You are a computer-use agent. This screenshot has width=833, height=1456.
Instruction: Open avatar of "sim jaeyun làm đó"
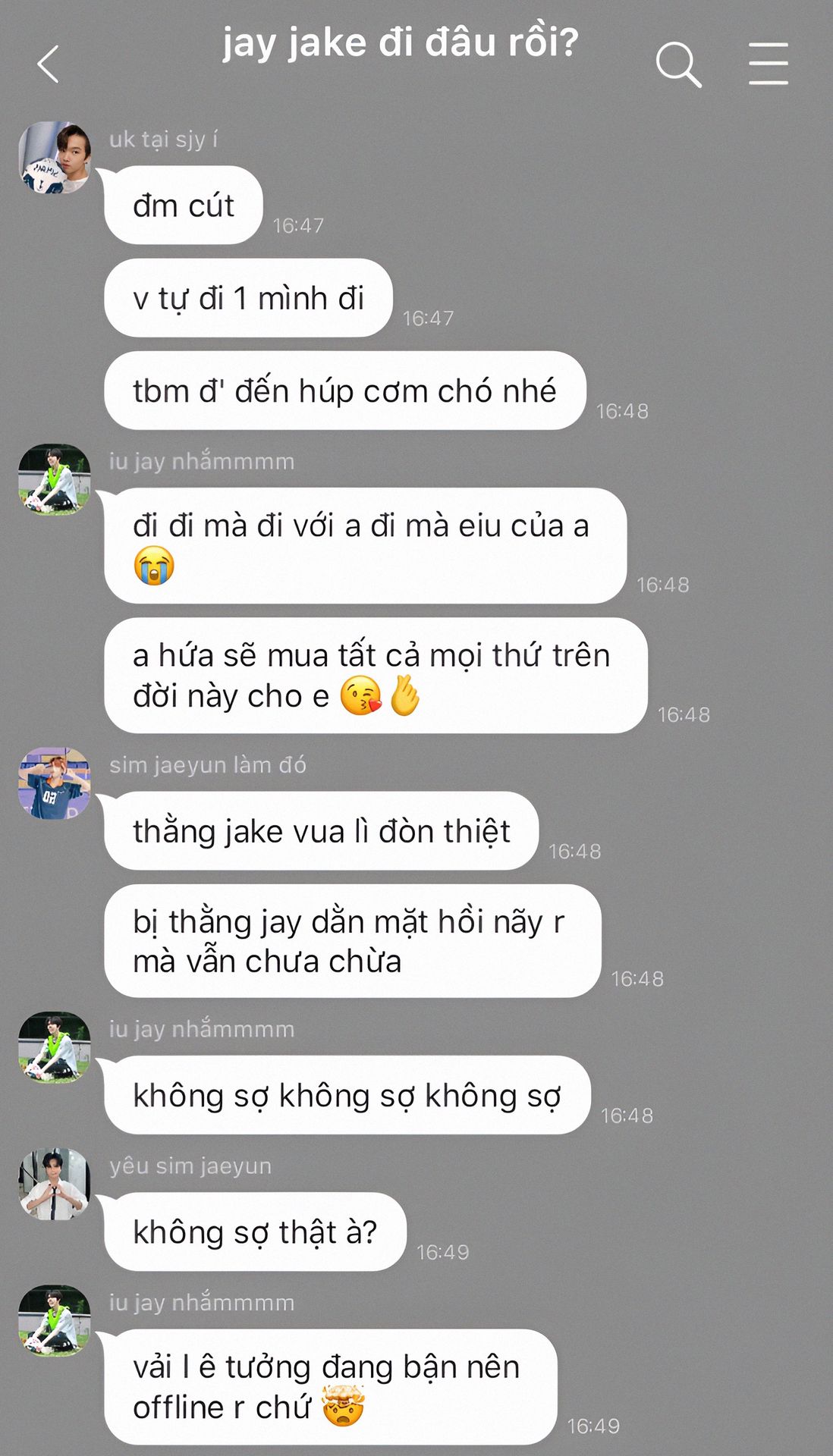click(55, 783)
